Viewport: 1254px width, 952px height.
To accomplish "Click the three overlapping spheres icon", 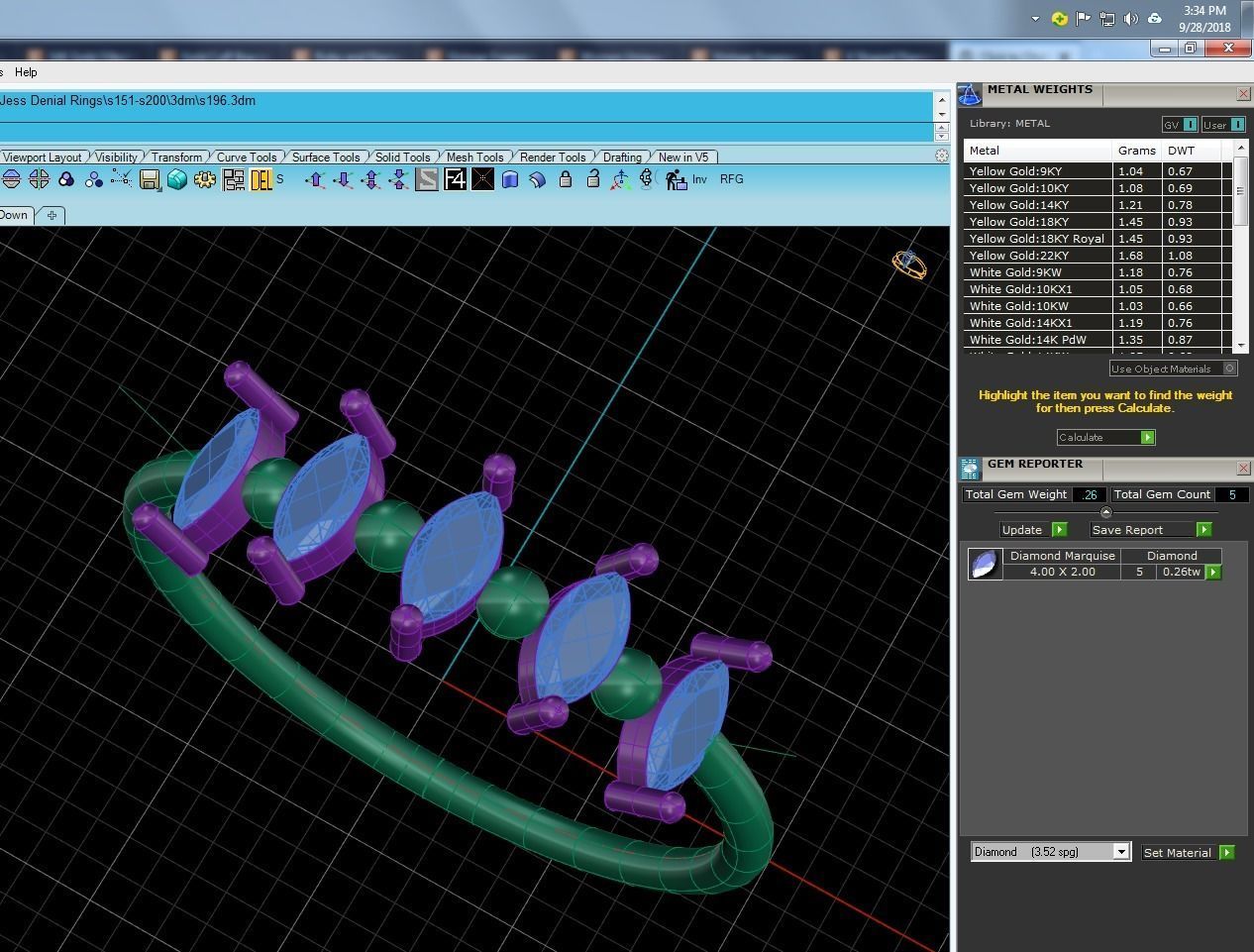I will pos(66,179).
